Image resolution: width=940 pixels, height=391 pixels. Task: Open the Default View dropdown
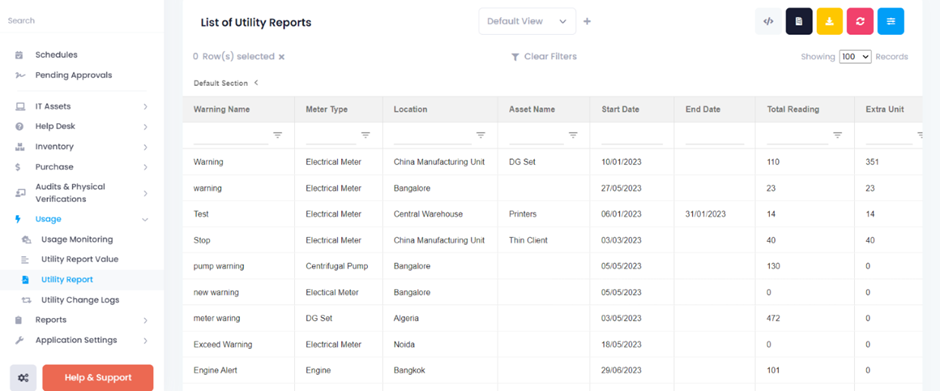click(x=527, y=21)
